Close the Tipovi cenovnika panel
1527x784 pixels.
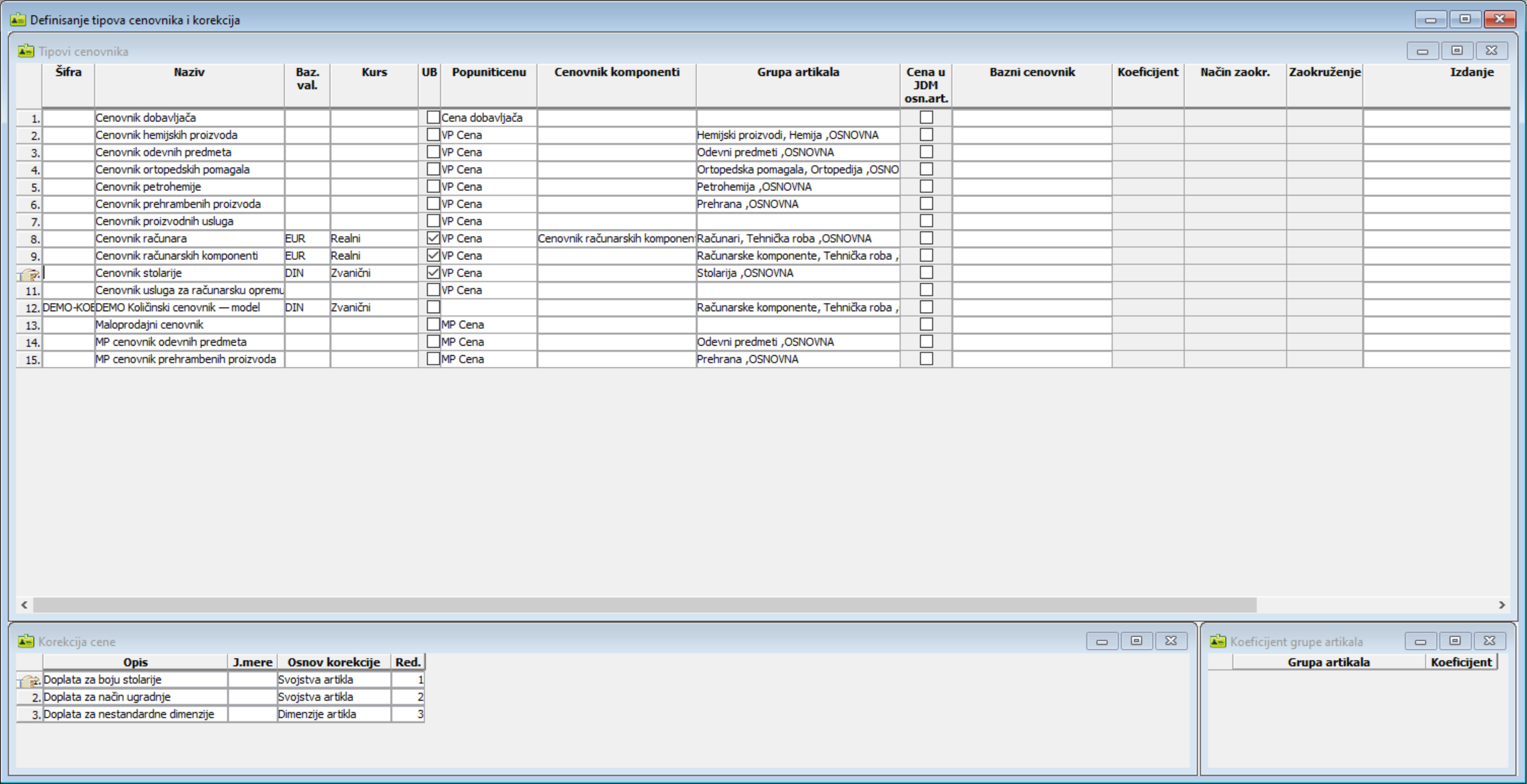pos(1491,51)
